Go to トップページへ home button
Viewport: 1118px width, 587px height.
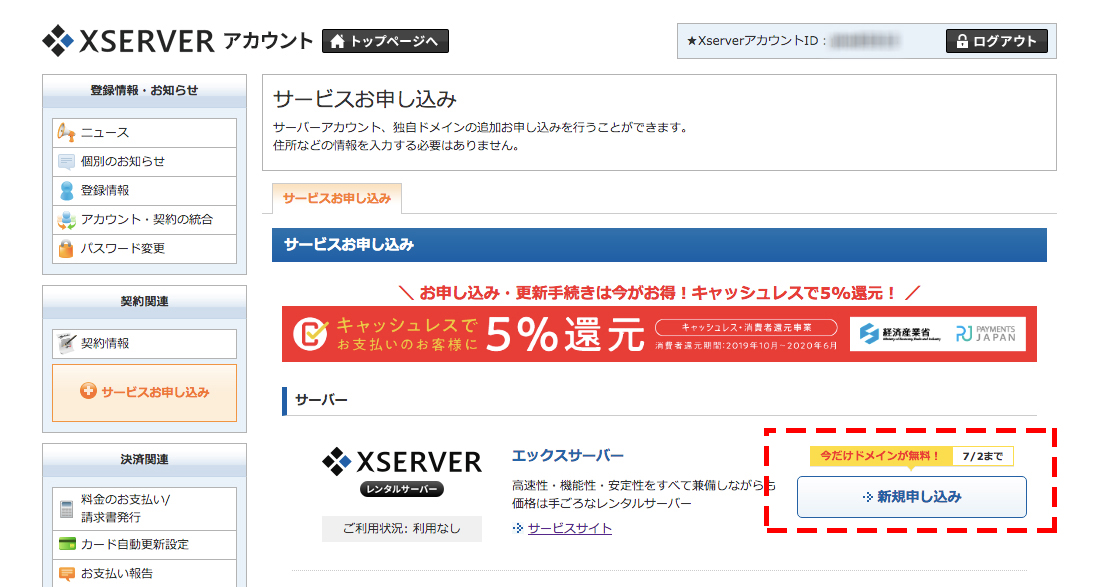click(x=385, y=41)
